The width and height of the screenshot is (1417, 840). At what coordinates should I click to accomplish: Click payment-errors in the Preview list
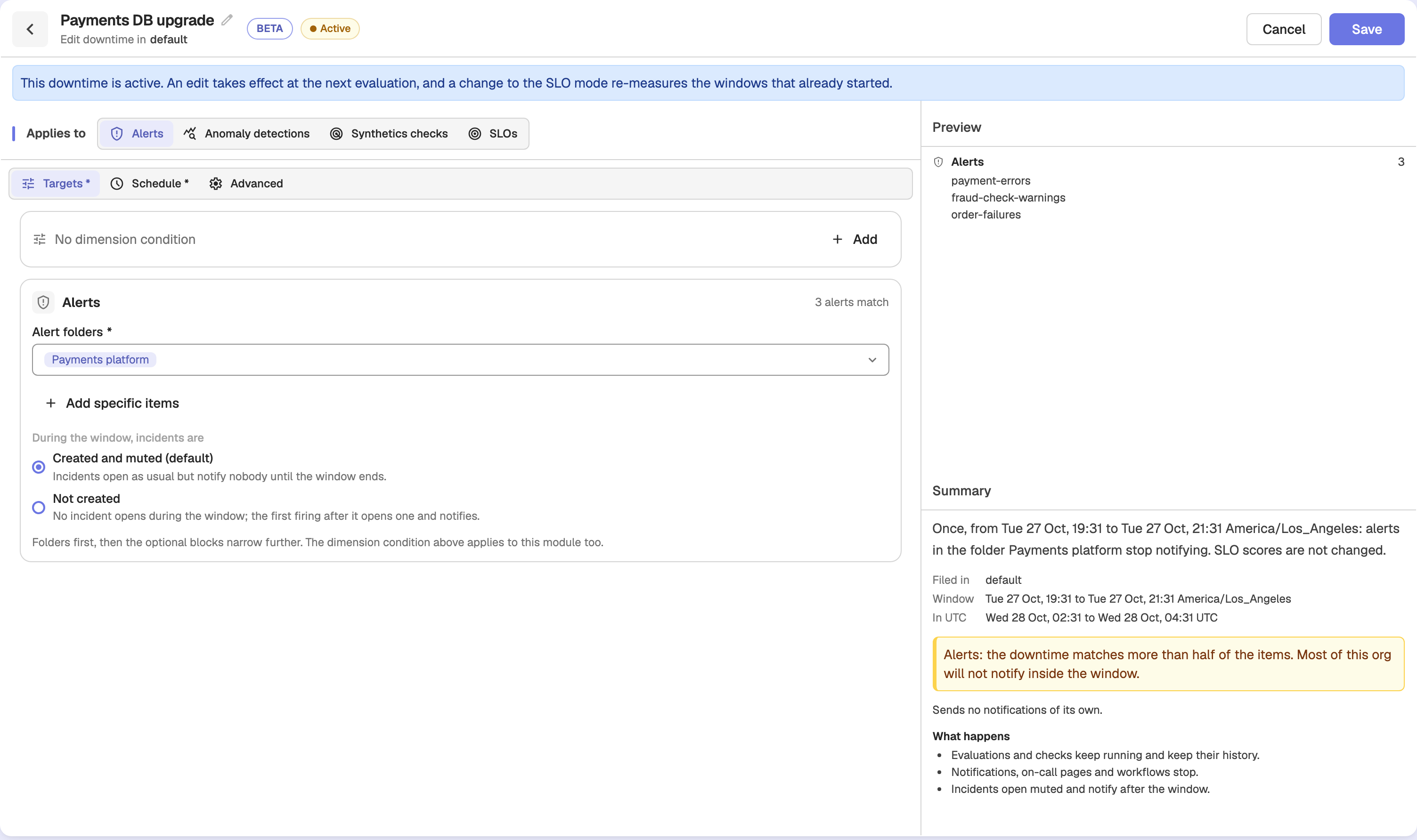[991, 180]
